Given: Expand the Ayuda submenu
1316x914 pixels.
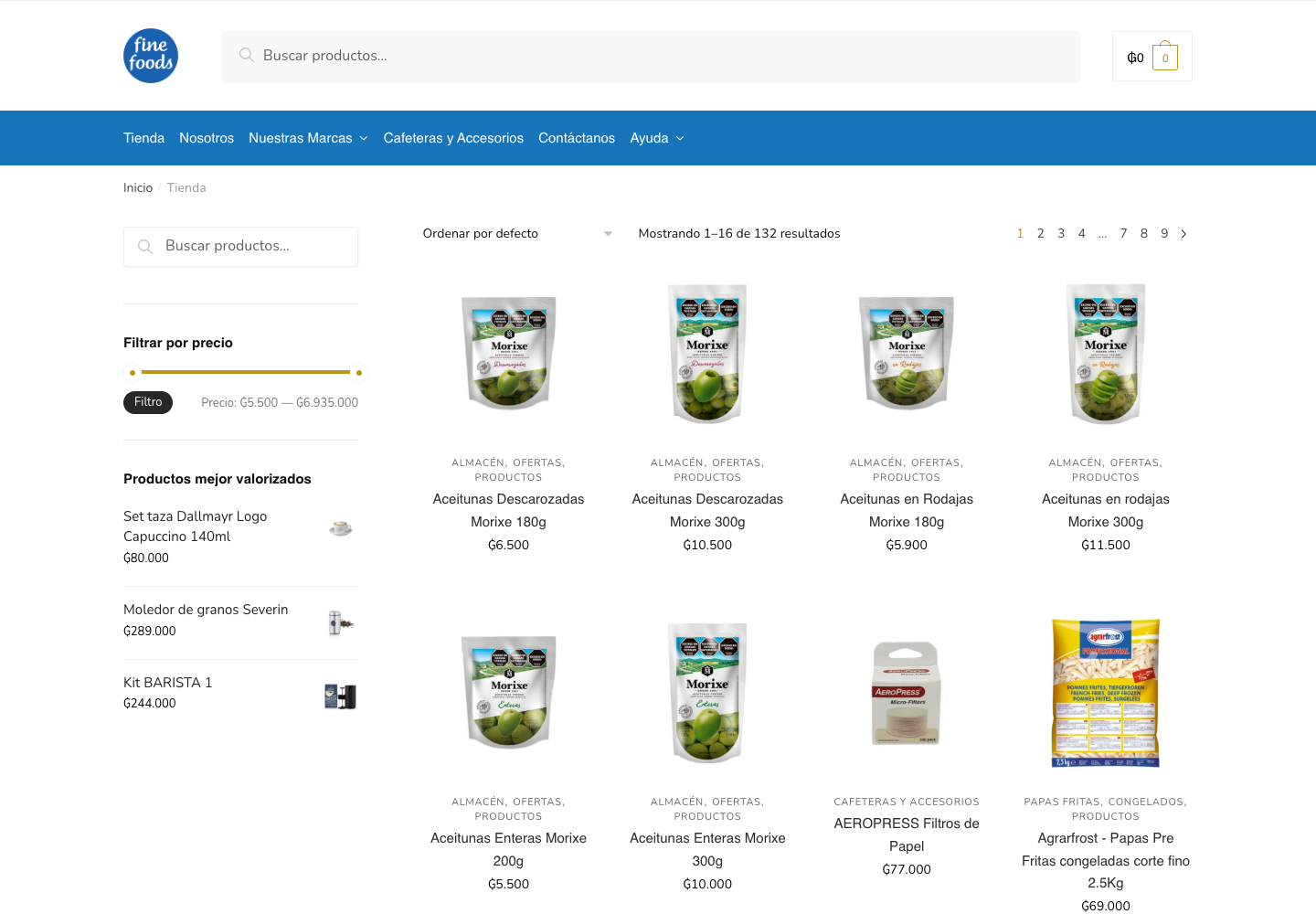Looking at the screenshot, I should click(680, 138).
